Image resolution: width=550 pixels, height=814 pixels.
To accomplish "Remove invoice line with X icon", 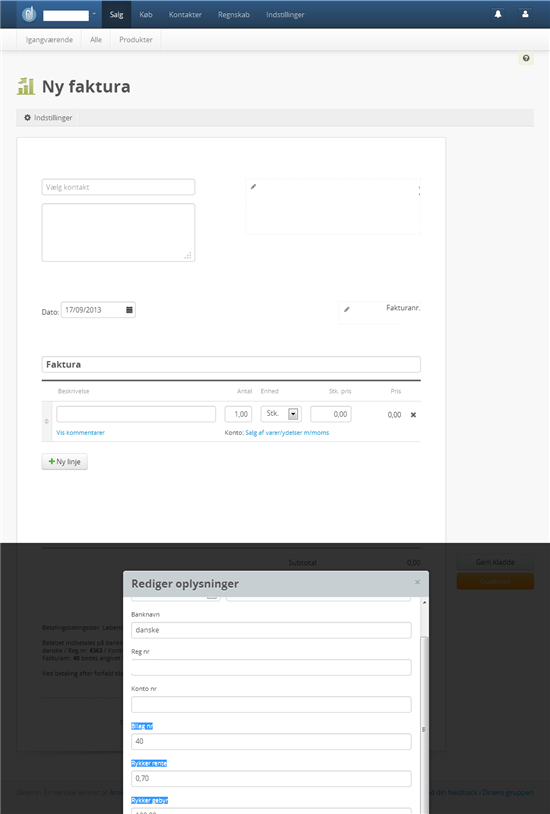I will pyautogui.click(x=413, y=415).
